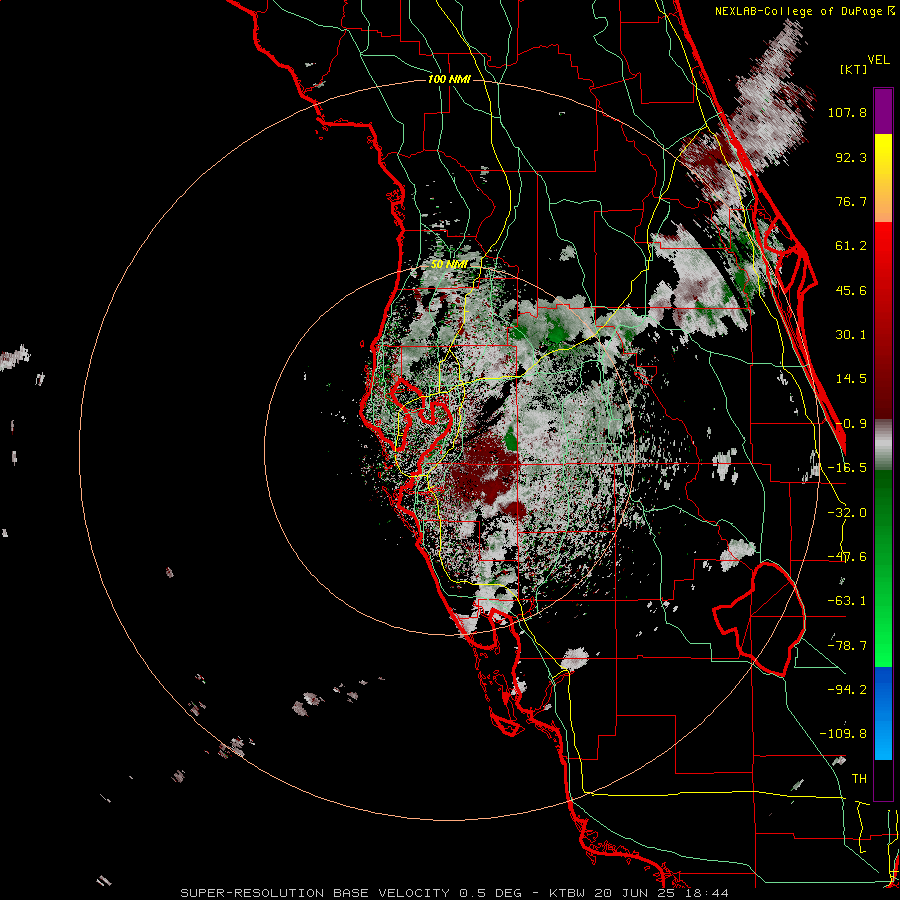The height and width of the screenshot is (900, 900).
Task: Click the [KT] units label
Action: (853, 69)
